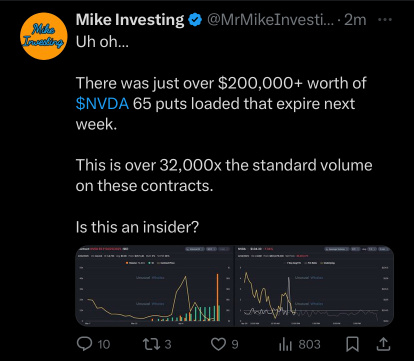Screen dimensions: 414x361
Task: Click the @MrMikeInvesti handle
Action: 270,20
